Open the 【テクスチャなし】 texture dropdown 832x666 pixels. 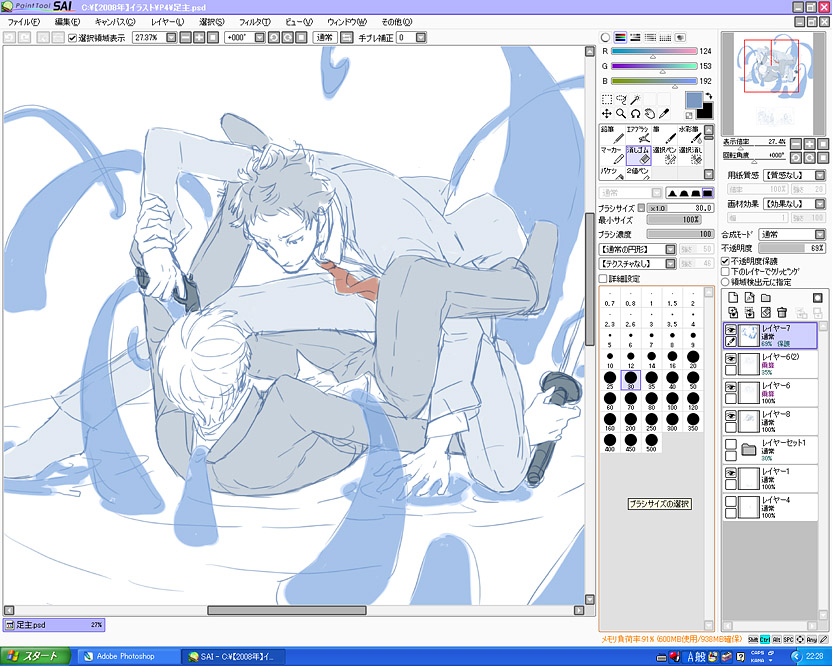point(670,264)
